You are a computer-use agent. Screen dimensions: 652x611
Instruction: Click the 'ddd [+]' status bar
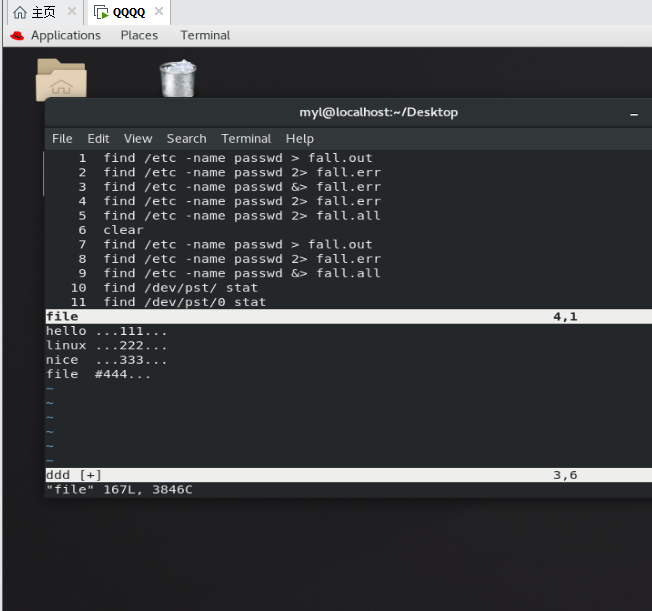pos(348,475)
